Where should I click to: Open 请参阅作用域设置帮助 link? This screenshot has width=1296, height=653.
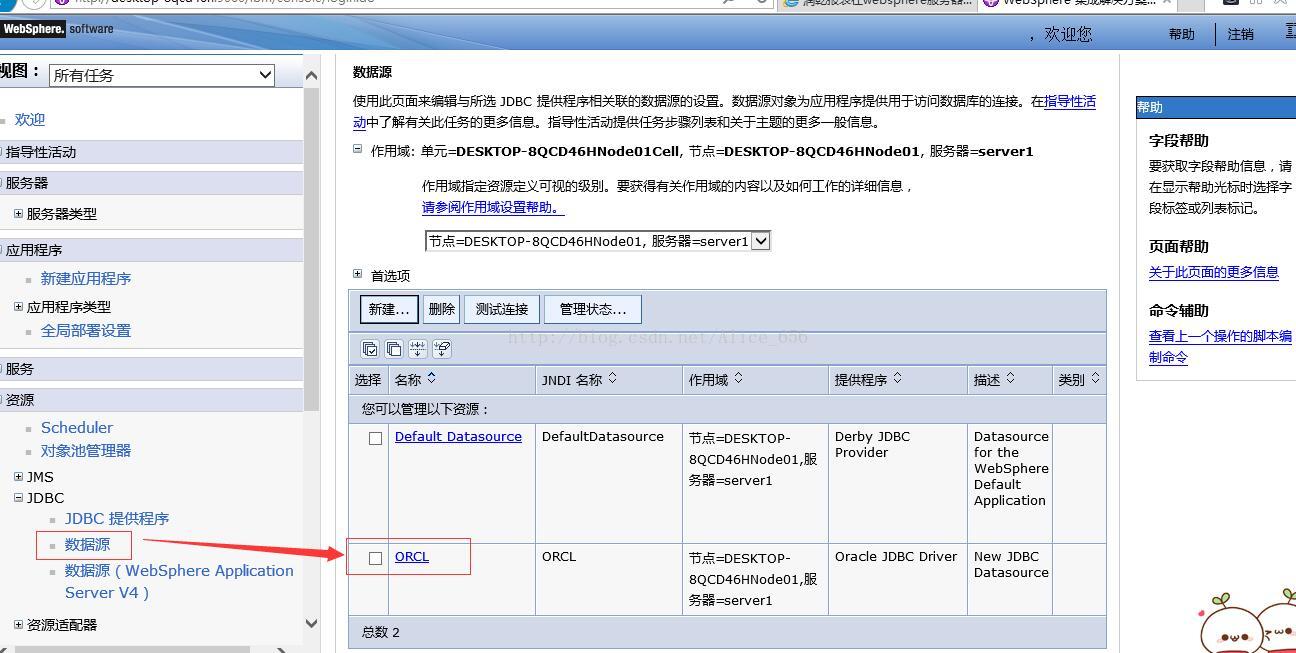coord(493,208)
